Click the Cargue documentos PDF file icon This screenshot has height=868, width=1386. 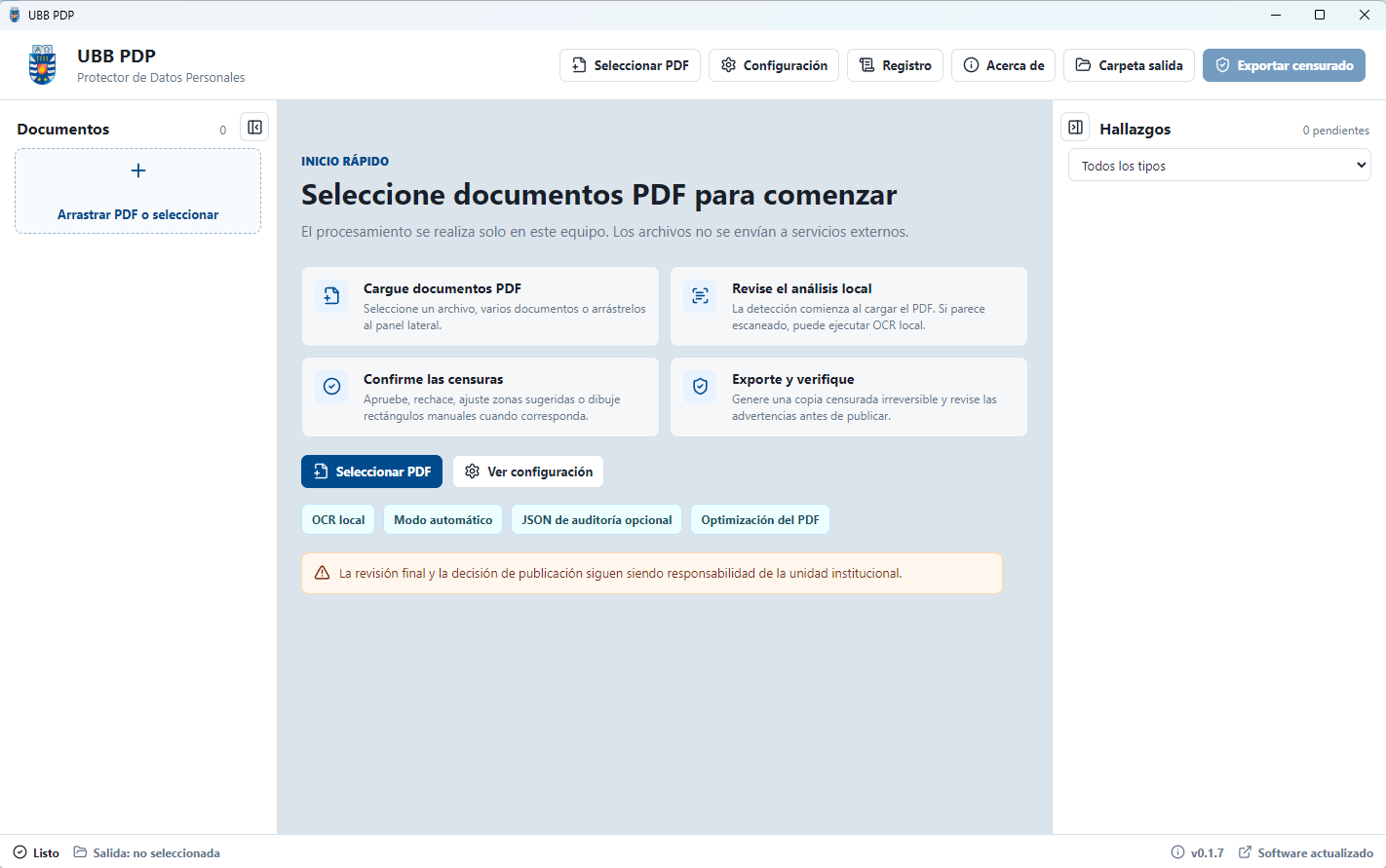pyautogui.click(x=331, y=296)
